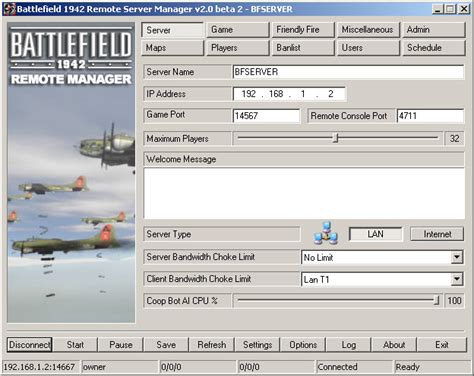This screenshot has width=474, height=376.
Task: Click the Remote Console Port field
Action: point(430,116)
